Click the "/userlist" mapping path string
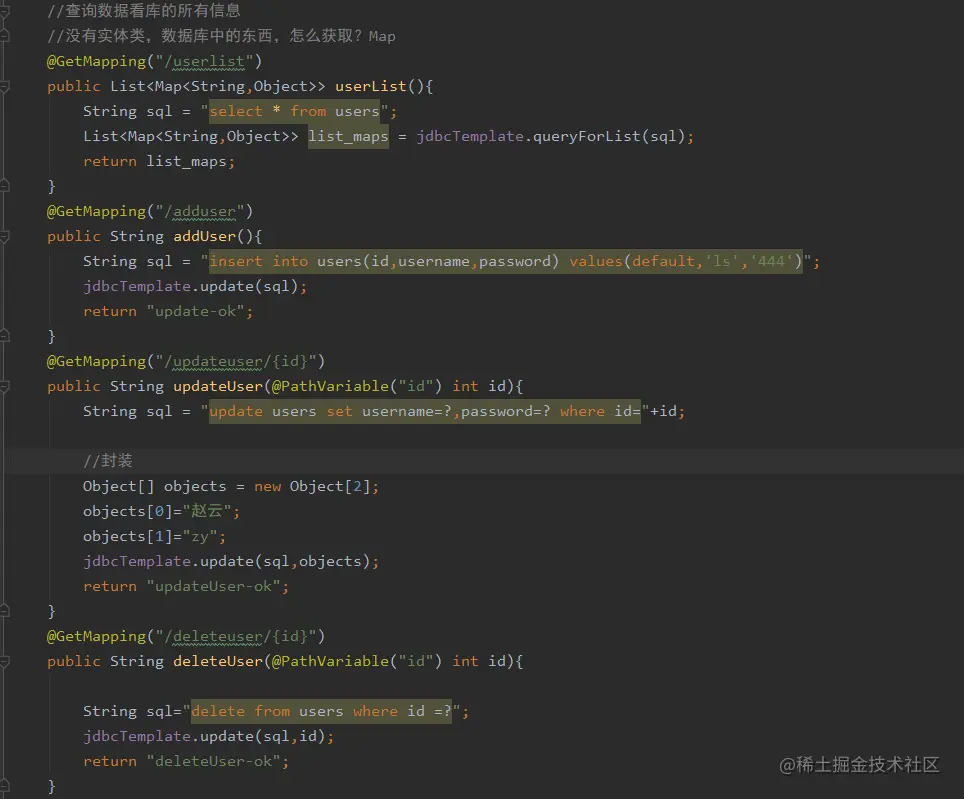 205,61
